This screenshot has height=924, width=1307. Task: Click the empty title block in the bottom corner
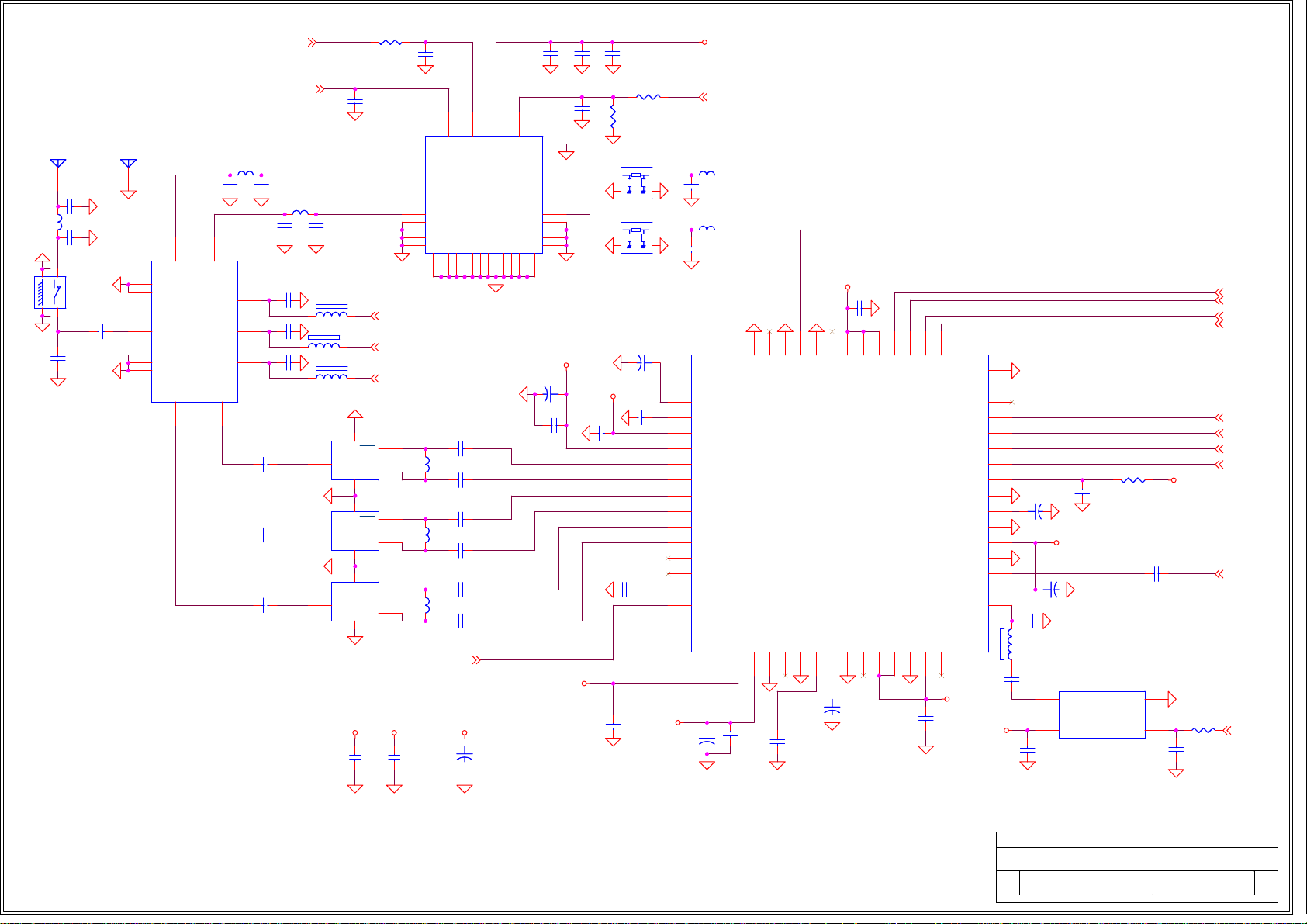click(x=1137, y=867)
